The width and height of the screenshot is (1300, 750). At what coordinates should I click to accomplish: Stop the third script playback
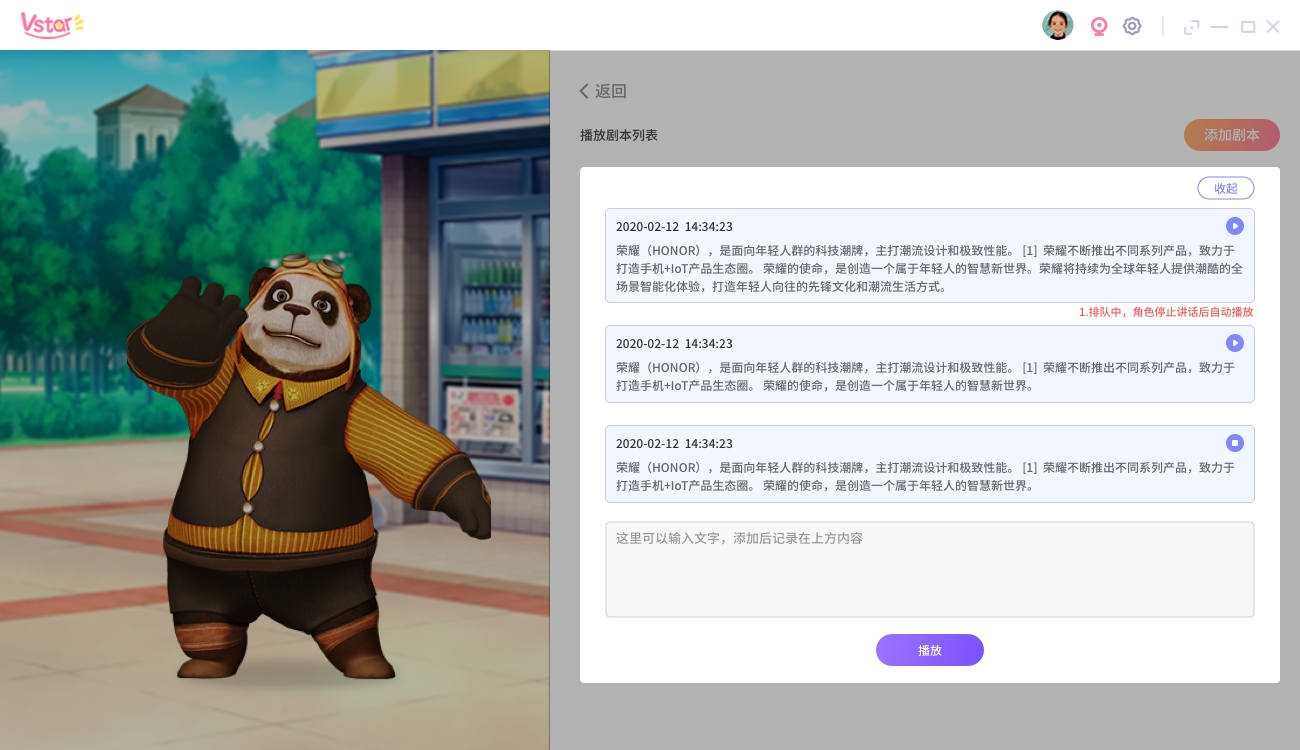pos(1235,443)
